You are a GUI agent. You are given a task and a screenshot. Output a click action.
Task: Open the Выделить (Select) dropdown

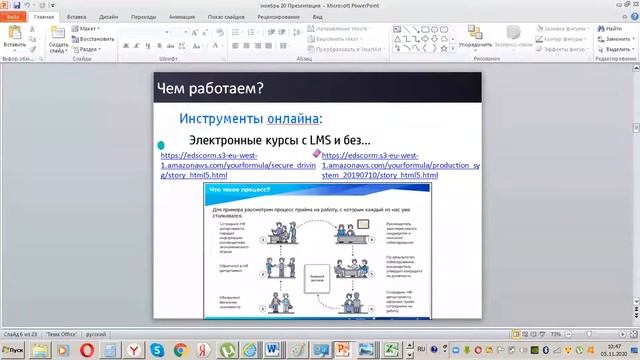click(616, 49)
